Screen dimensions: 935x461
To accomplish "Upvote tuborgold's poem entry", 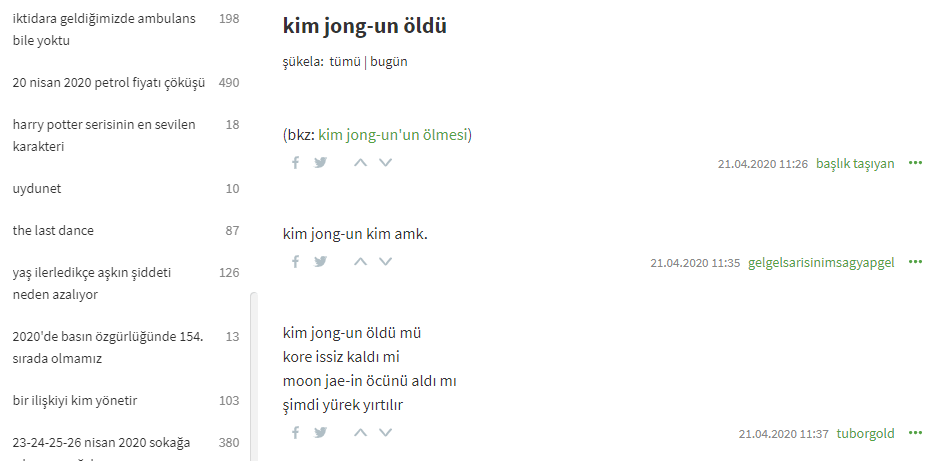I will pyautogui.click(x=360, y=432).
